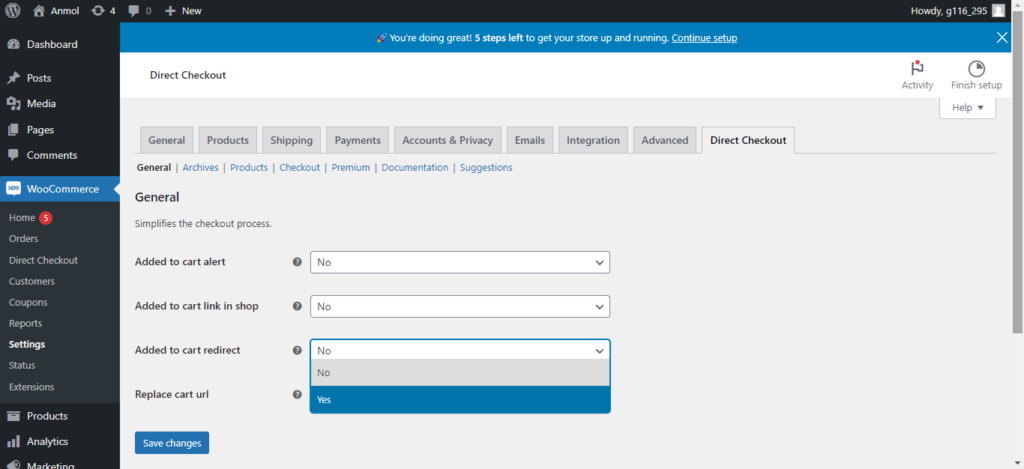
Task: Choose Yes in the open dropdown list
Action: (x=460, y=400)
